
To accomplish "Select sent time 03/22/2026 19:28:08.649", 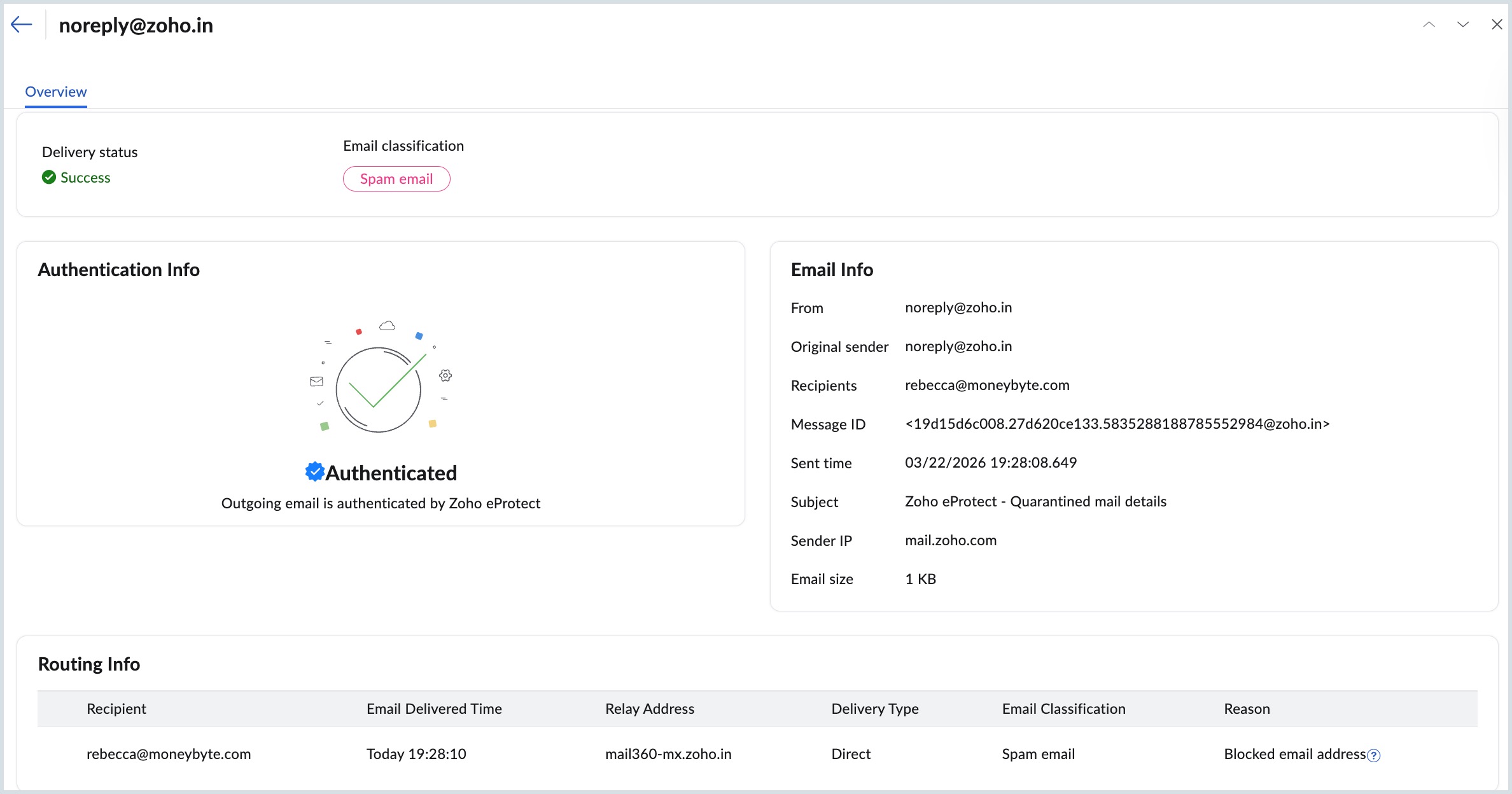I will pyautogui.click(x=991, y=463).
